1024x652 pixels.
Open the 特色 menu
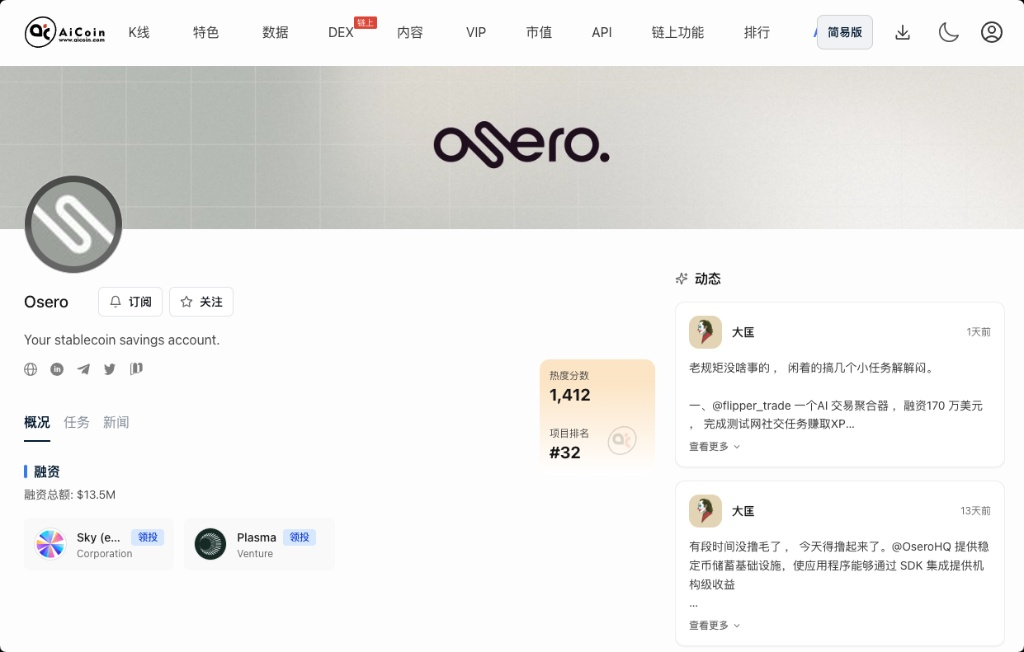(x=206, y=32)
